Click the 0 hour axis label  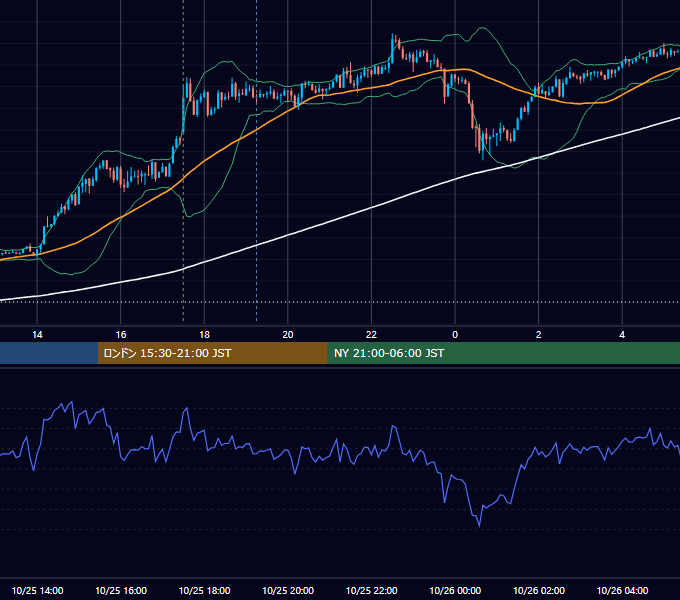click(455, 335)
